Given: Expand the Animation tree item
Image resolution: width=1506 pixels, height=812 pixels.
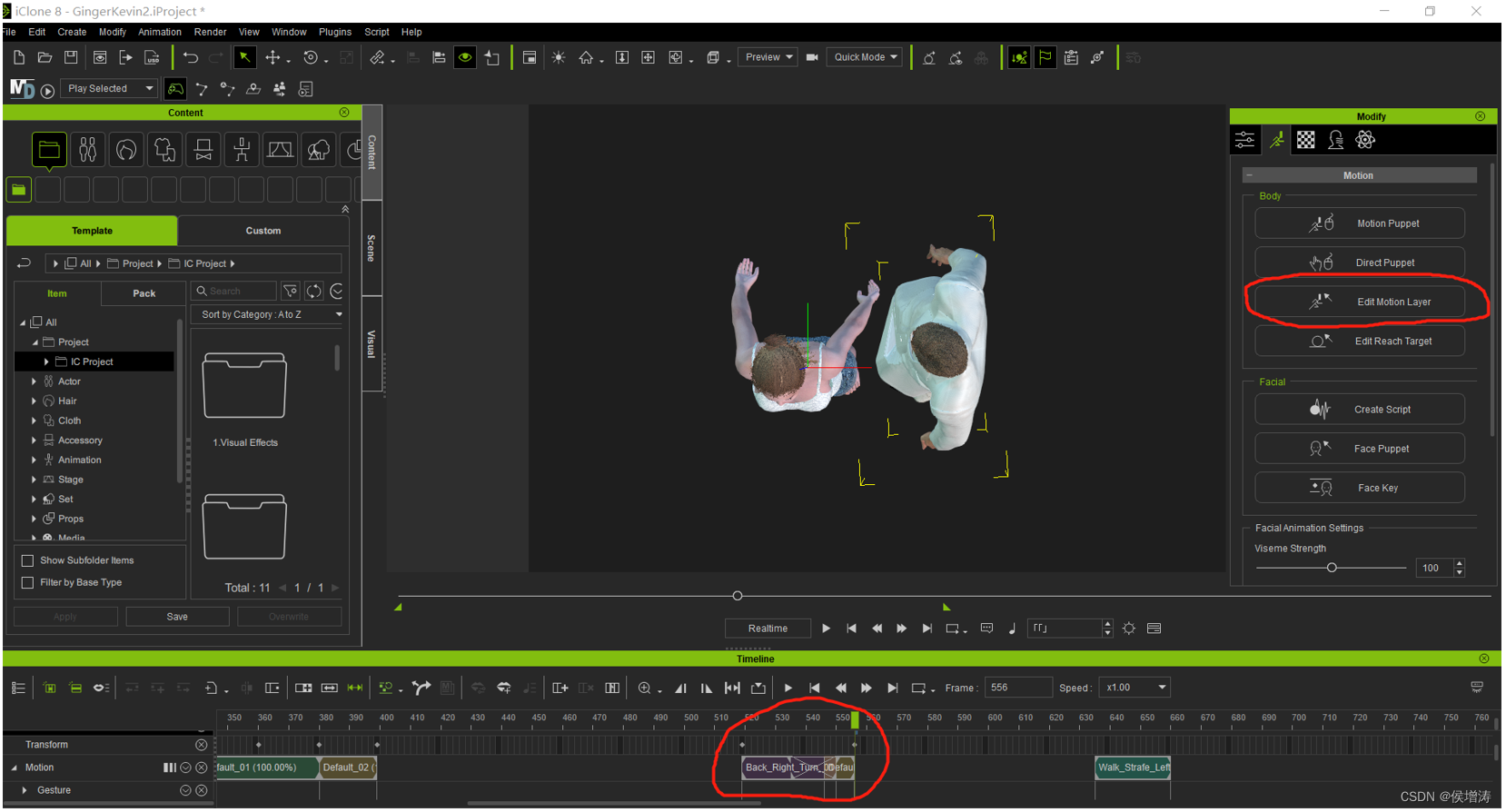Looking at the screenshot, I should (x=34, y=460).
